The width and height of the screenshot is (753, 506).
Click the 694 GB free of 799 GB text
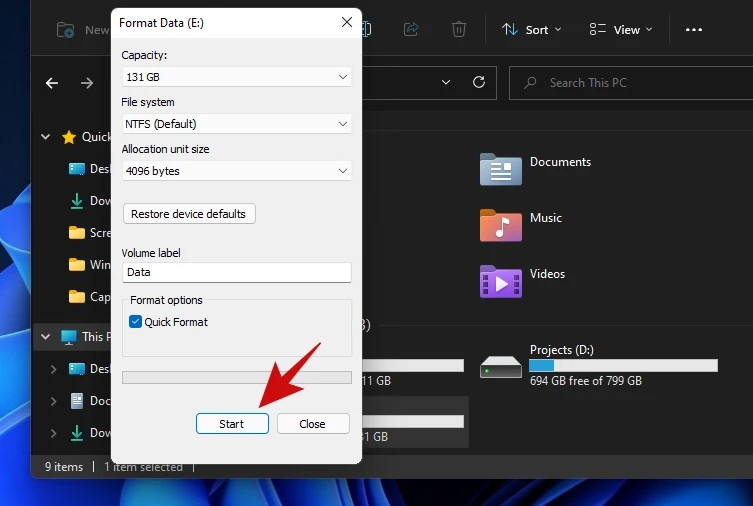(x=586, y=381)
